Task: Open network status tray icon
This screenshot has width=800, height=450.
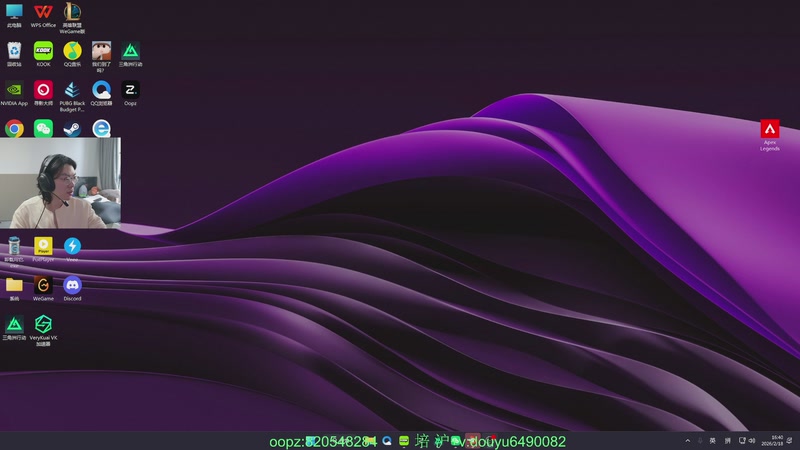Action: point(742,441)
